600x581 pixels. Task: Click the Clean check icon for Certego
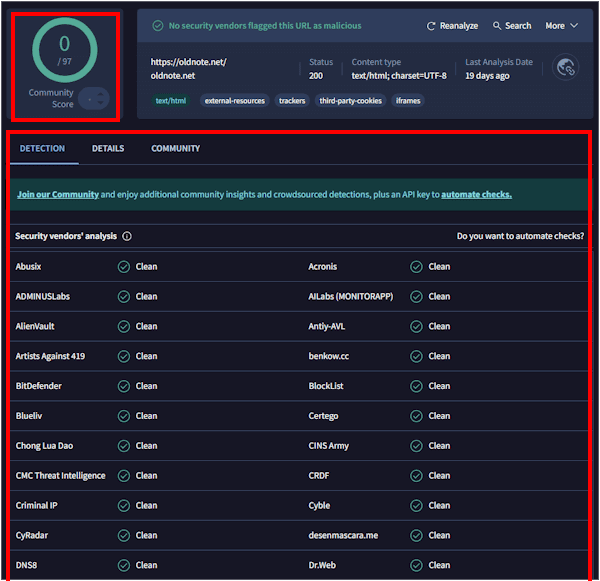[416, 416]
